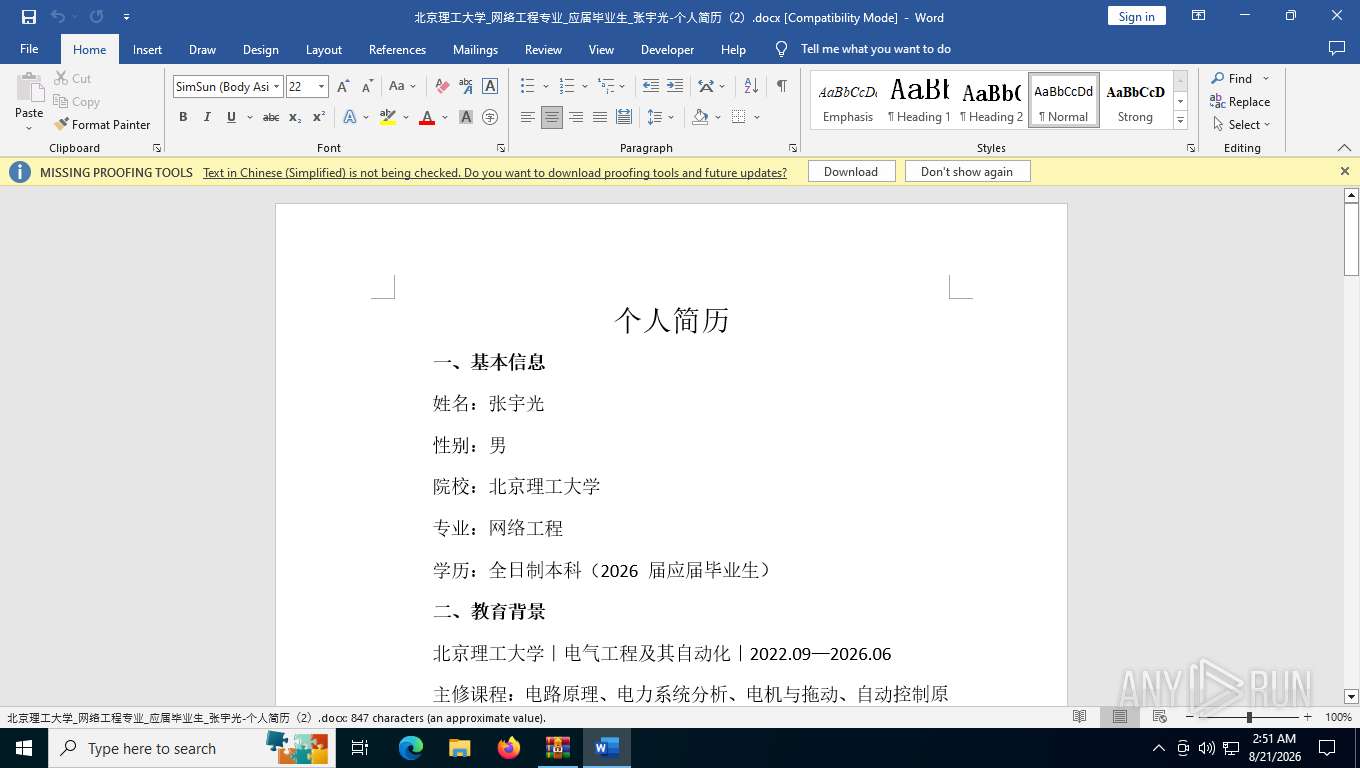Toggle italic formatting
The image size is (1360, 768).
click(x=207, y=118)
